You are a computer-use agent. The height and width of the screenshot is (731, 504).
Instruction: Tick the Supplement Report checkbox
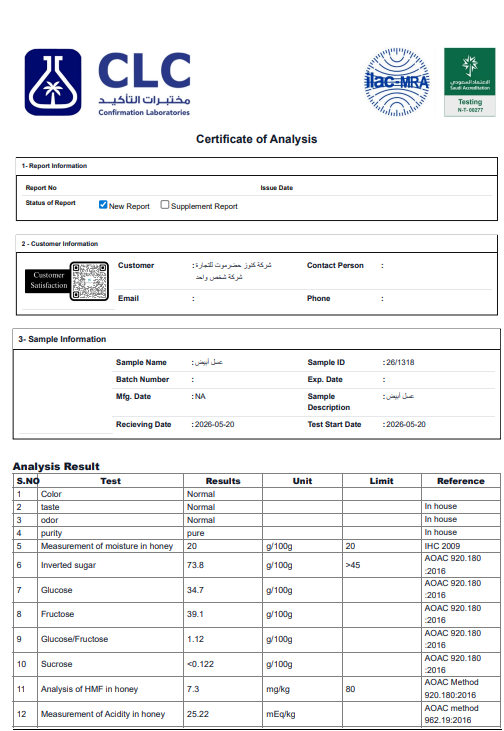[x=165, y=205]
